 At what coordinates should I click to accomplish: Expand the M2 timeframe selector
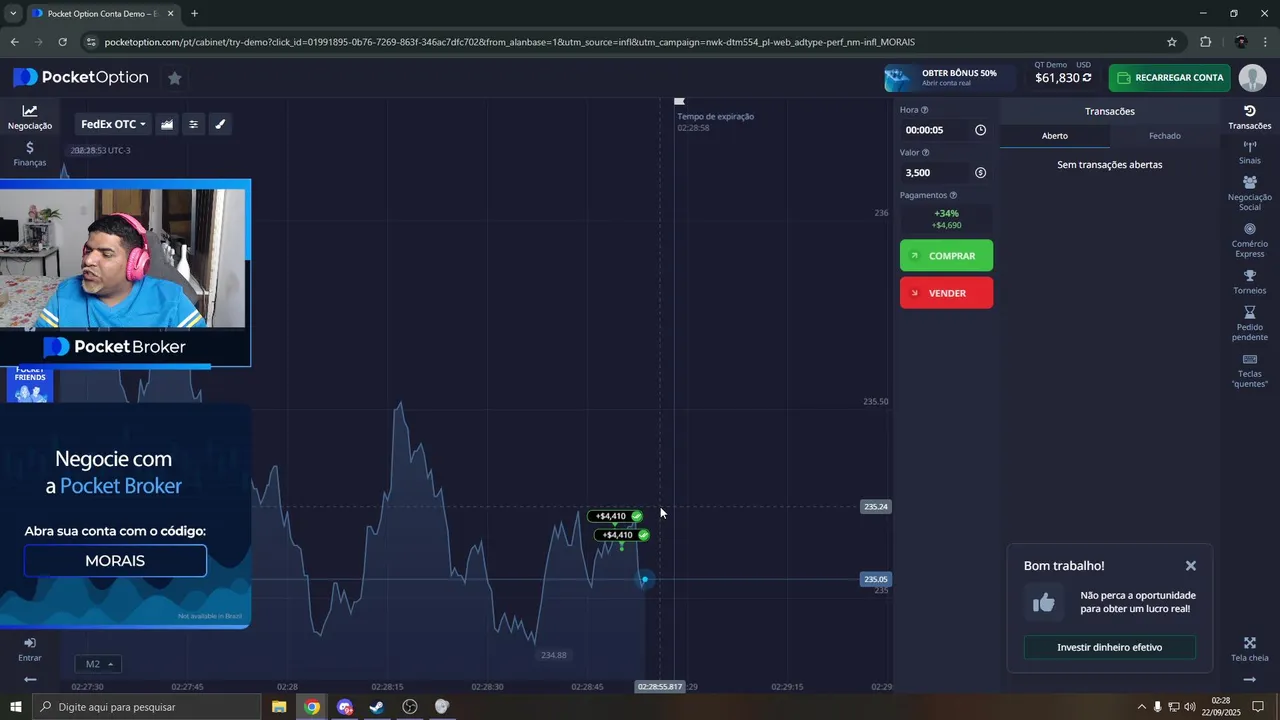pyautogui.click(x=98, y=664)
